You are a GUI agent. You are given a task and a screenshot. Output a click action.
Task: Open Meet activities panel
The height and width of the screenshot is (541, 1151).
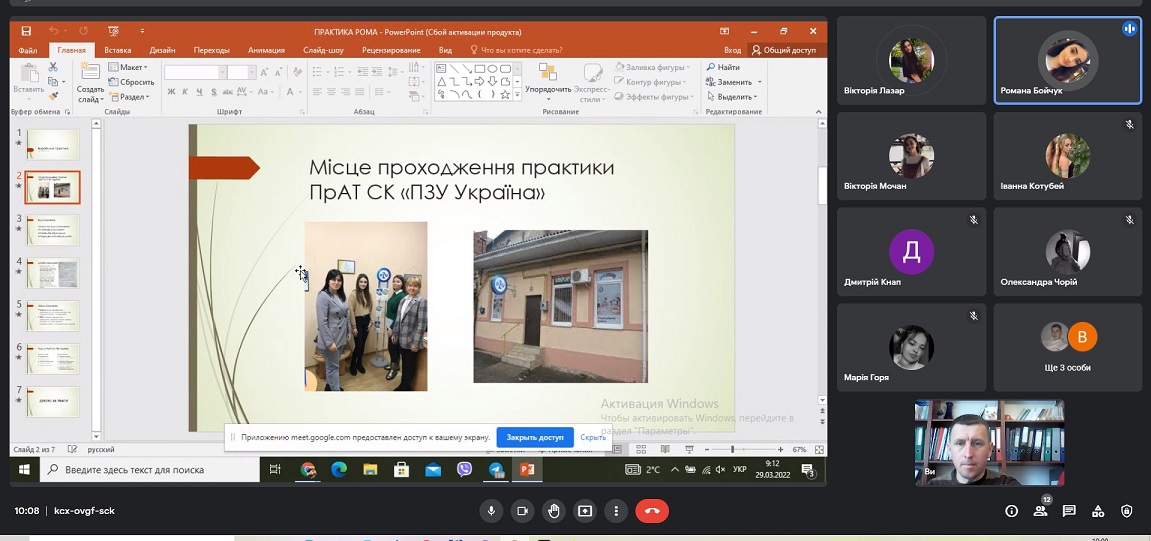tap(1097, 511)
